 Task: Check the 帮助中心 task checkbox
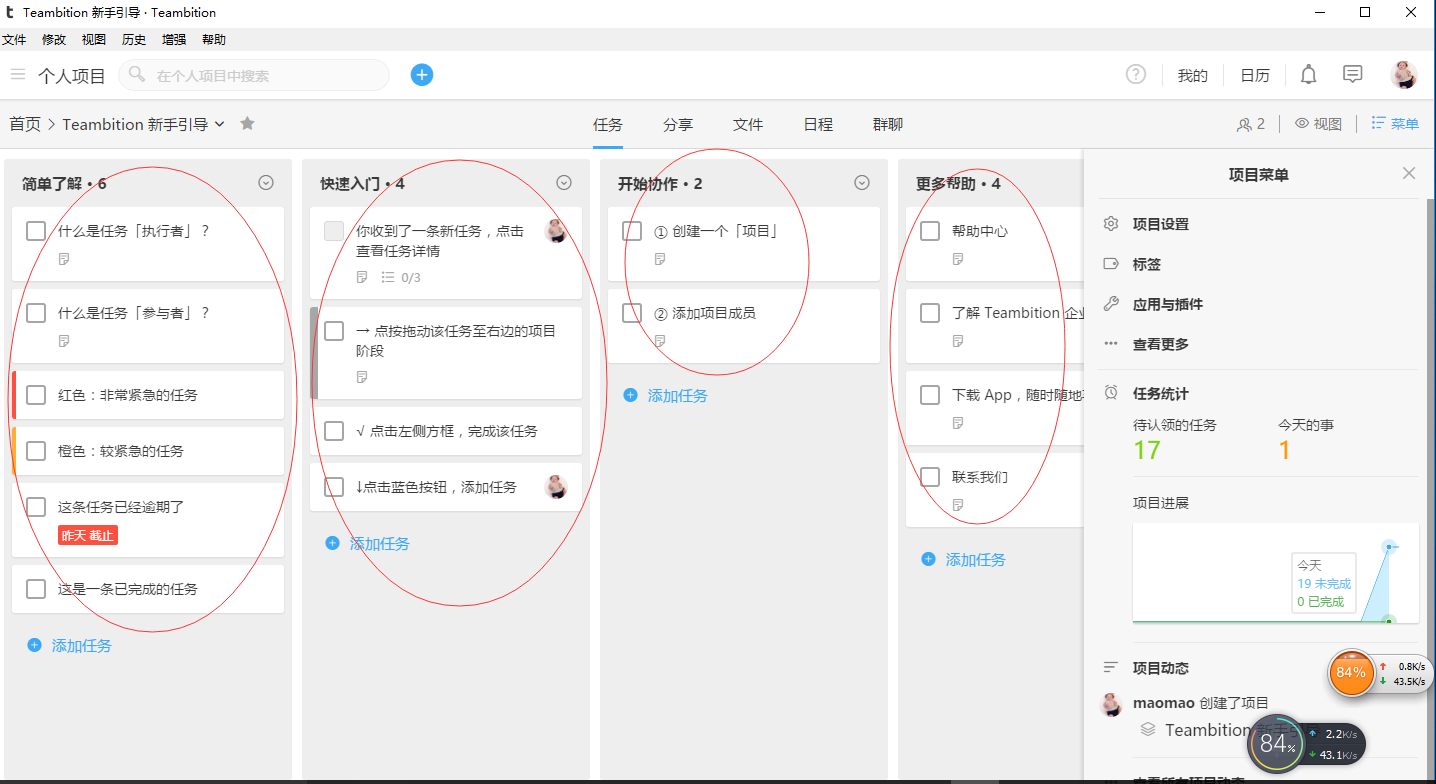(x=929, y=230)
